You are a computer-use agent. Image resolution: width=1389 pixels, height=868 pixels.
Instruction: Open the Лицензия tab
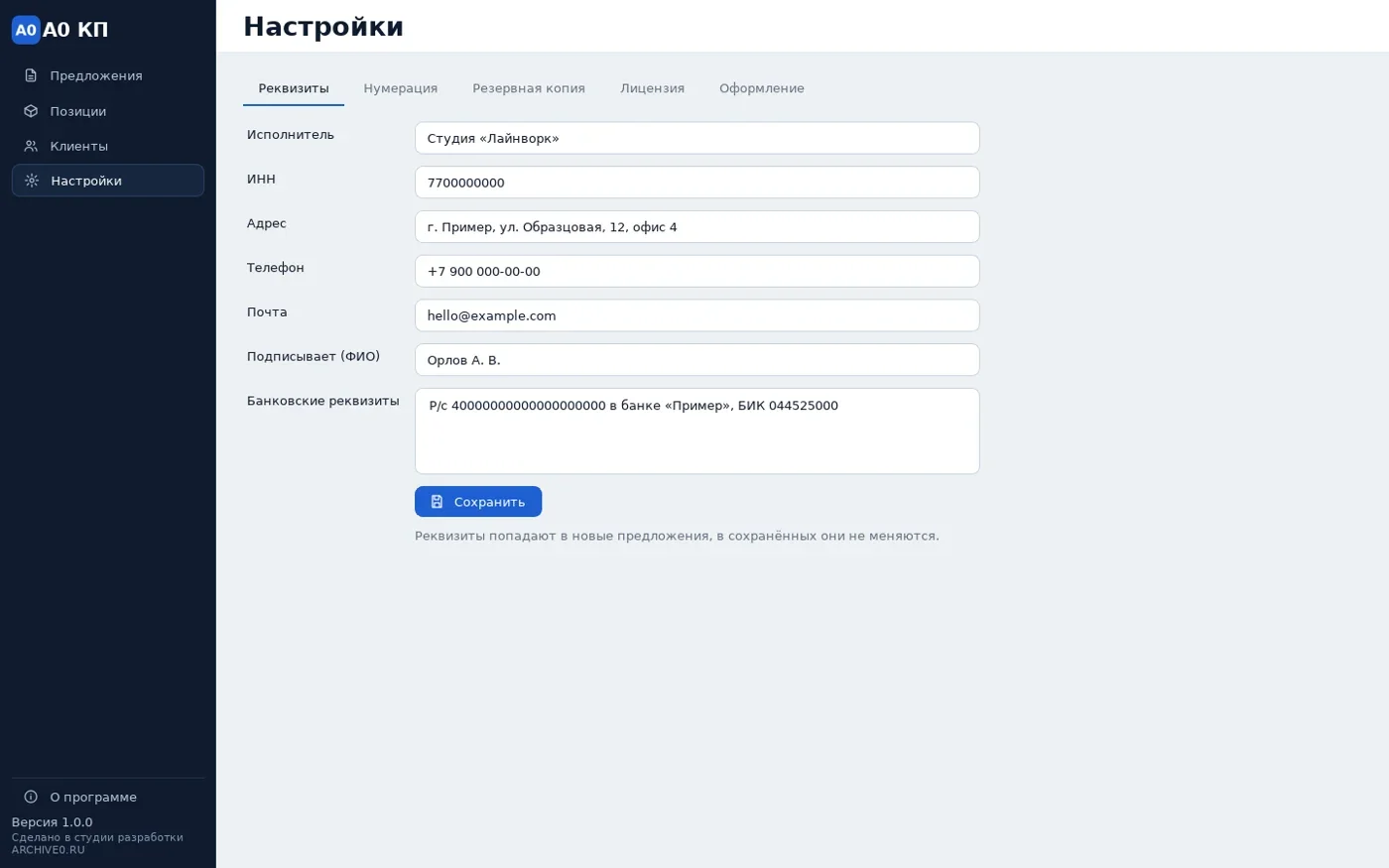pyautogui.click(x=653, y=88)
